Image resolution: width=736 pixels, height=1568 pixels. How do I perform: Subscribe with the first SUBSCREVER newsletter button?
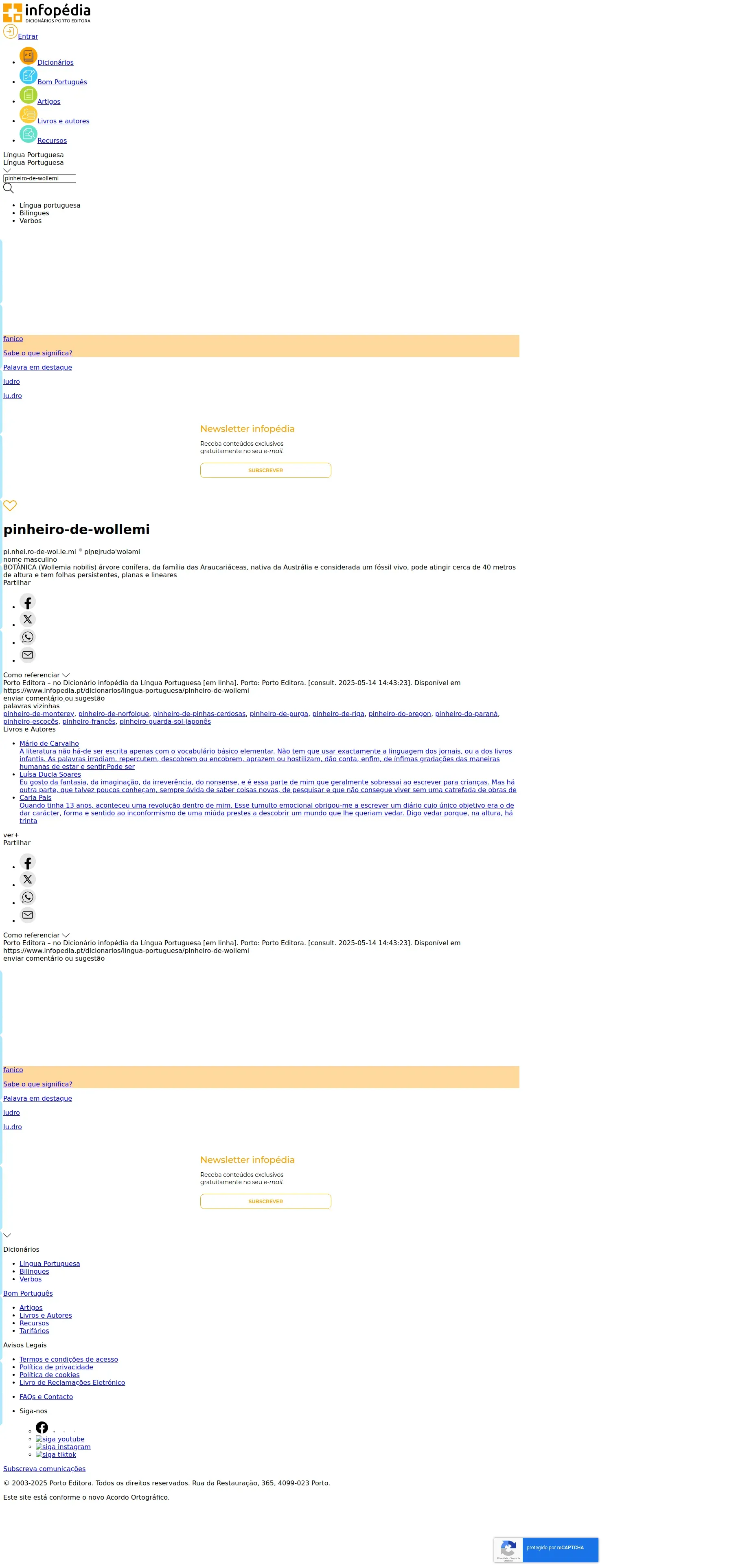click(265, 471)
